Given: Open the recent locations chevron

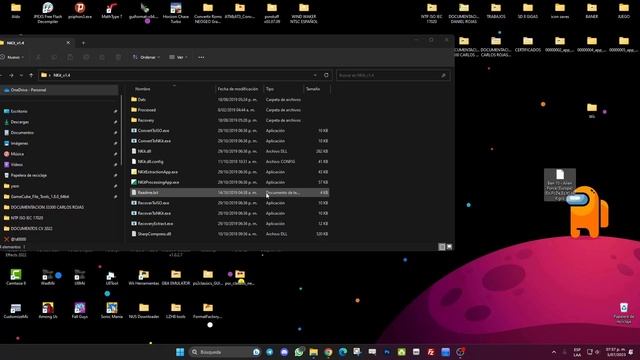Looking at the screenshot, I should [21, 76].
